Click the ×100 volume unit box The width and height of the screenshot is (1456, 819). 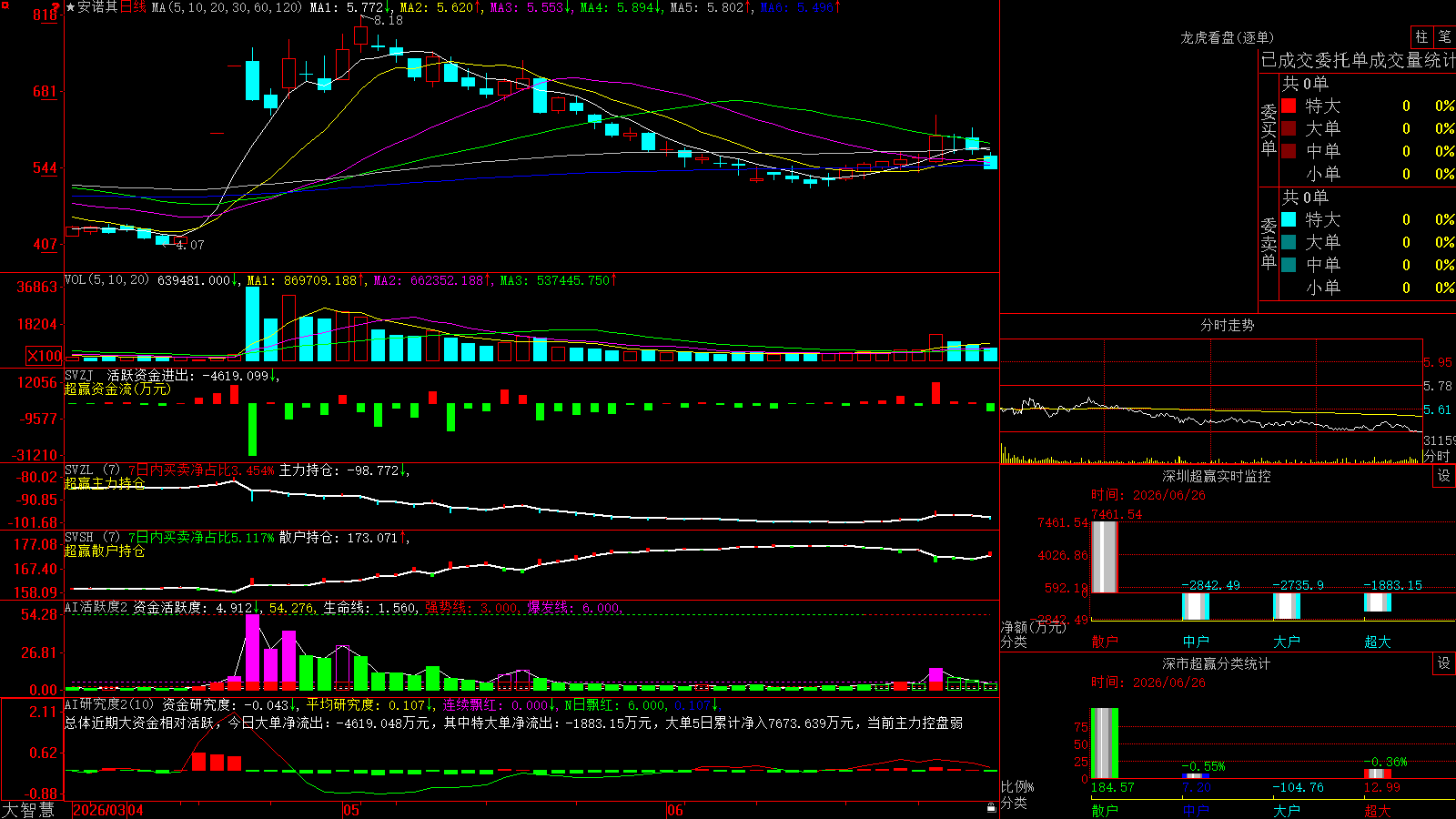click(44, 356)
